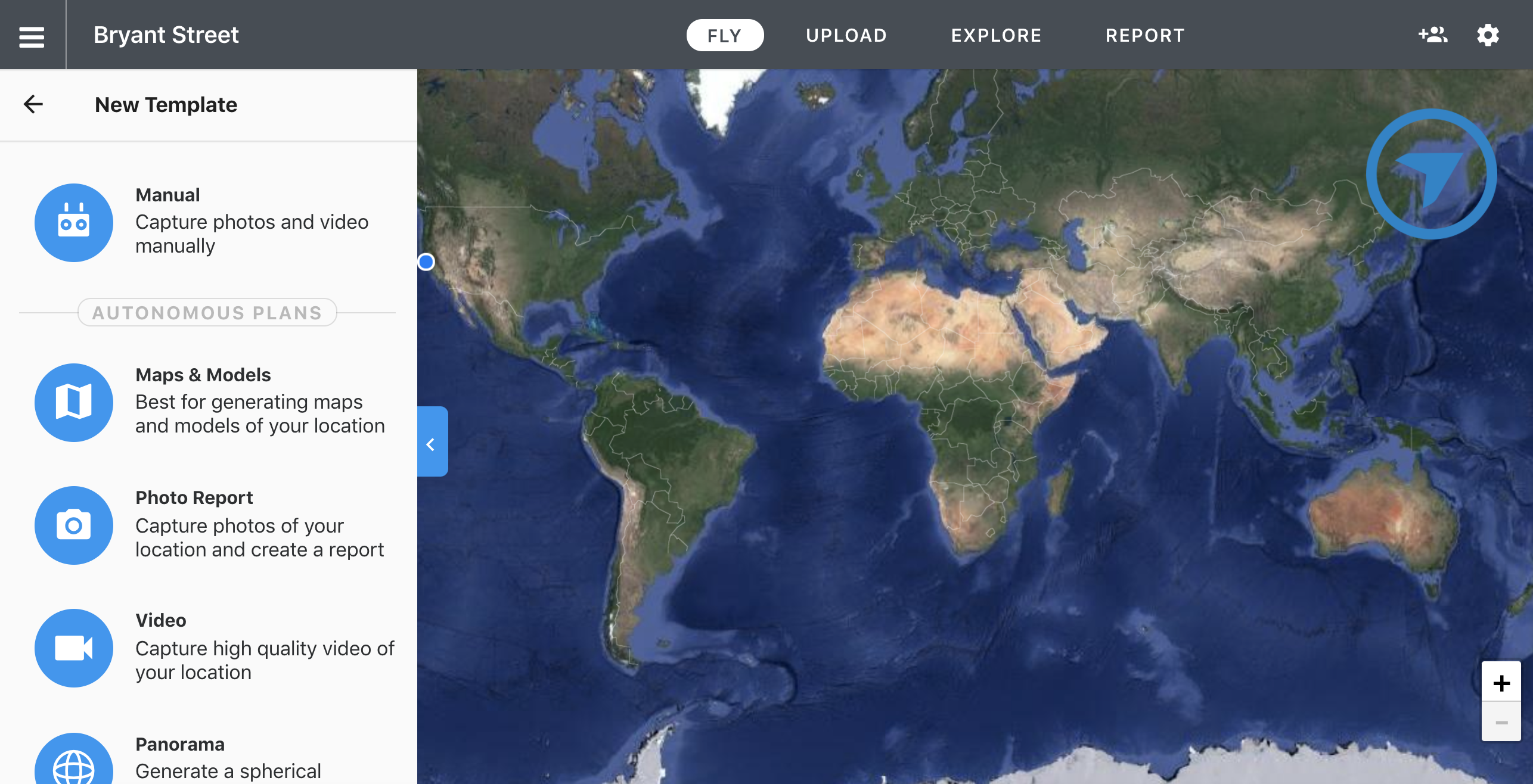Select the Video camcorder icon
The height and width of the screenshot is (784, 1533).
(73, 648)
